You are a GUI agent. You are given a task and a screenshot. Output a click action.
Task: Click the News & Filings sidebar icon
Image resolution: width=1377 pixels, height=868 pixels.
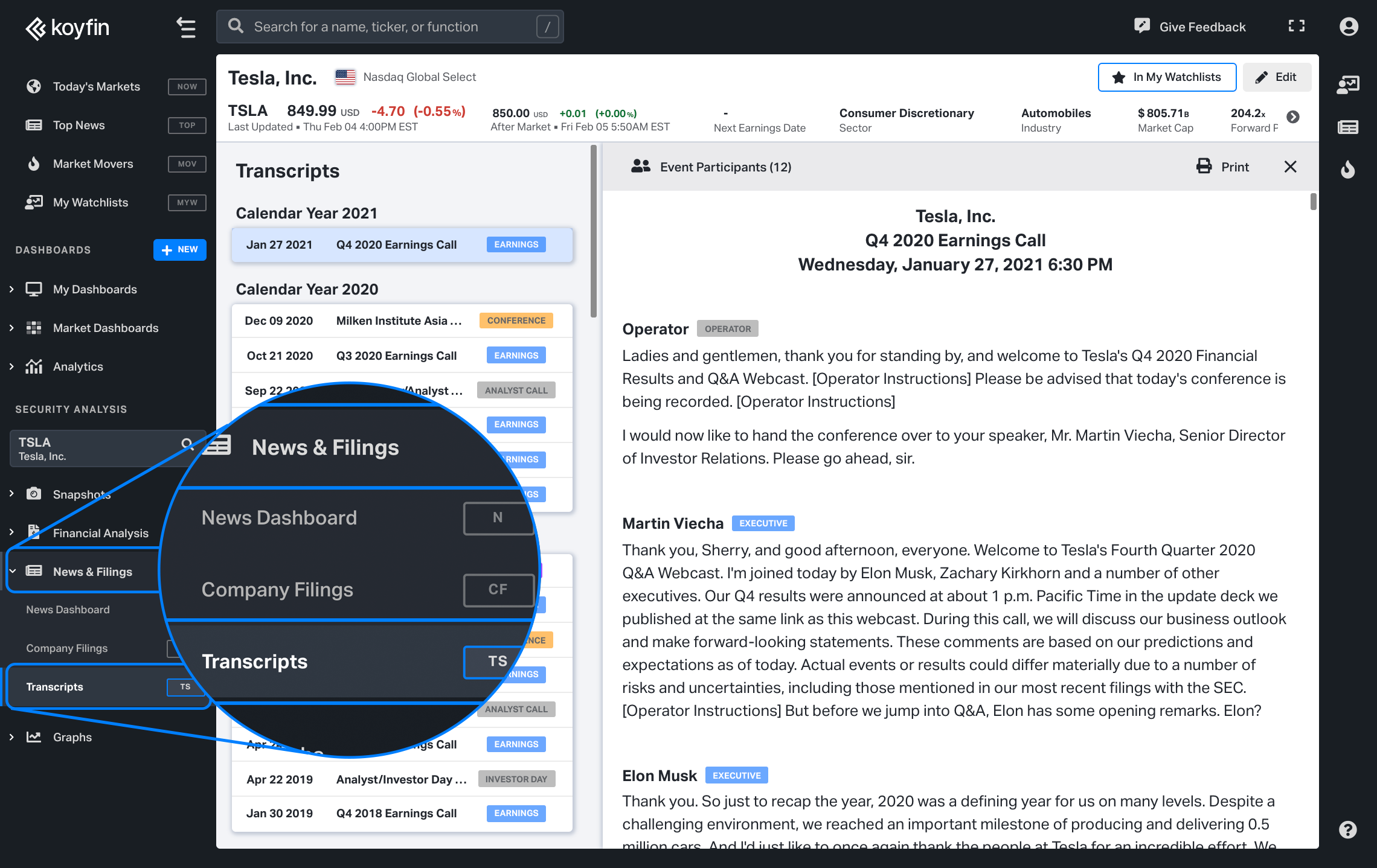34,571
